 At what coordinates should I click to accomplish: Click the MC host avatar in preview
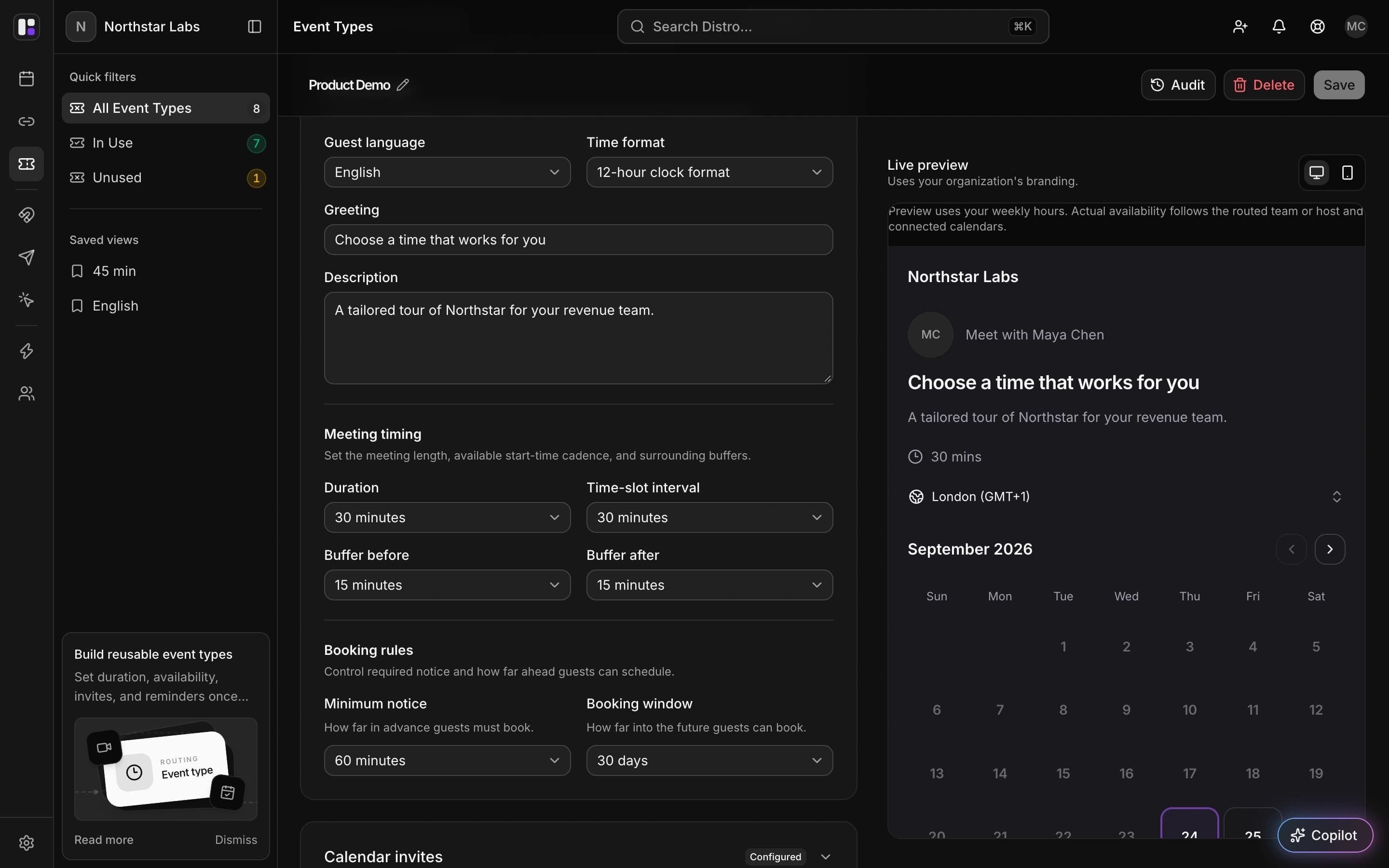930,335
